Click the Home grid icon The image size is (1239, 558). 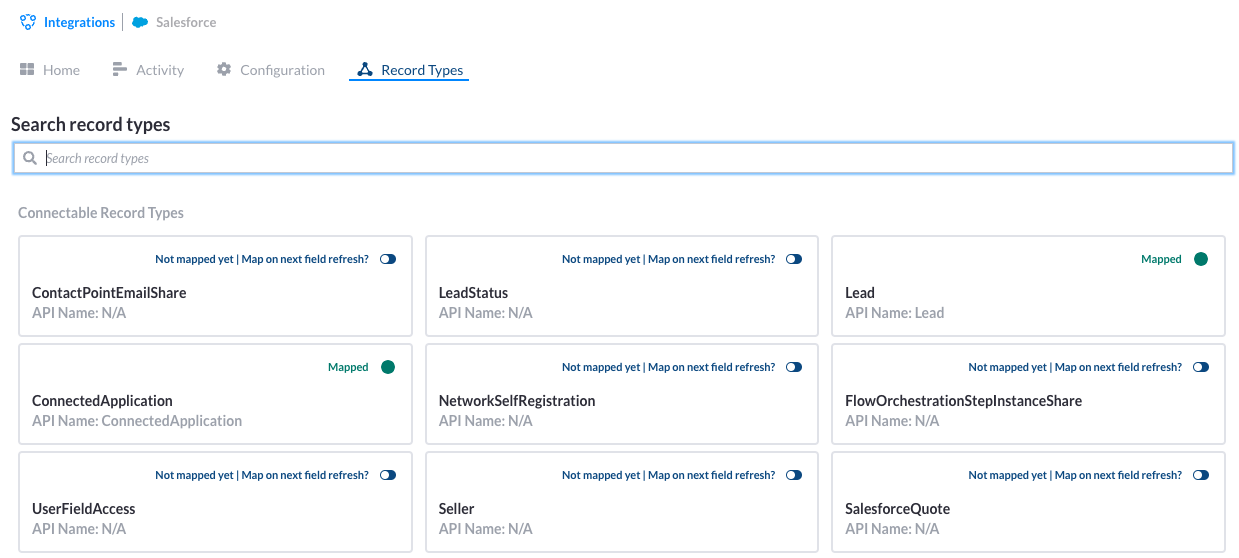(27, 69)
